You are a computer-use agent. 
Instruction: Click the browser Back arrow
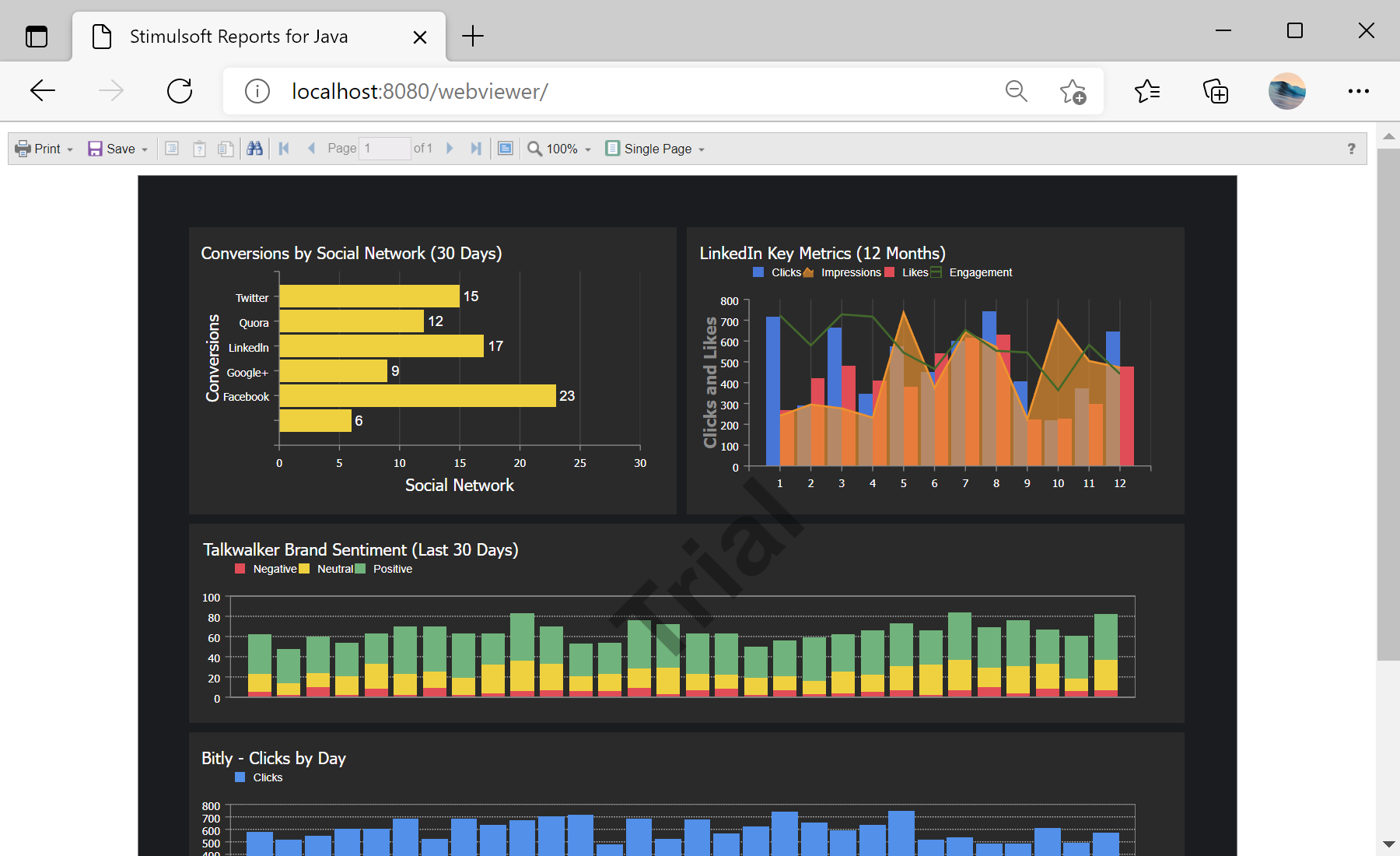point(43,91)
